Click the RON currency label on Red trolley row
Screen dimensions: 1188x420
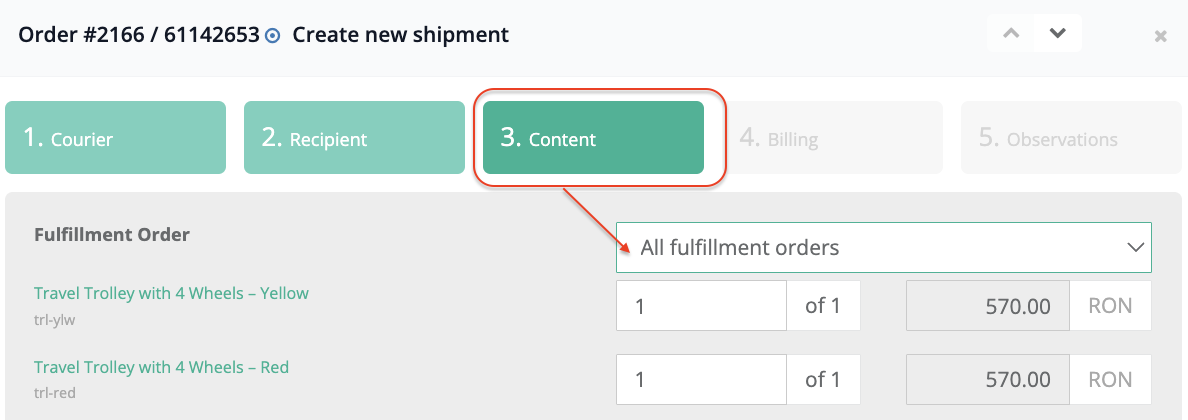[x=1110, y=380]
